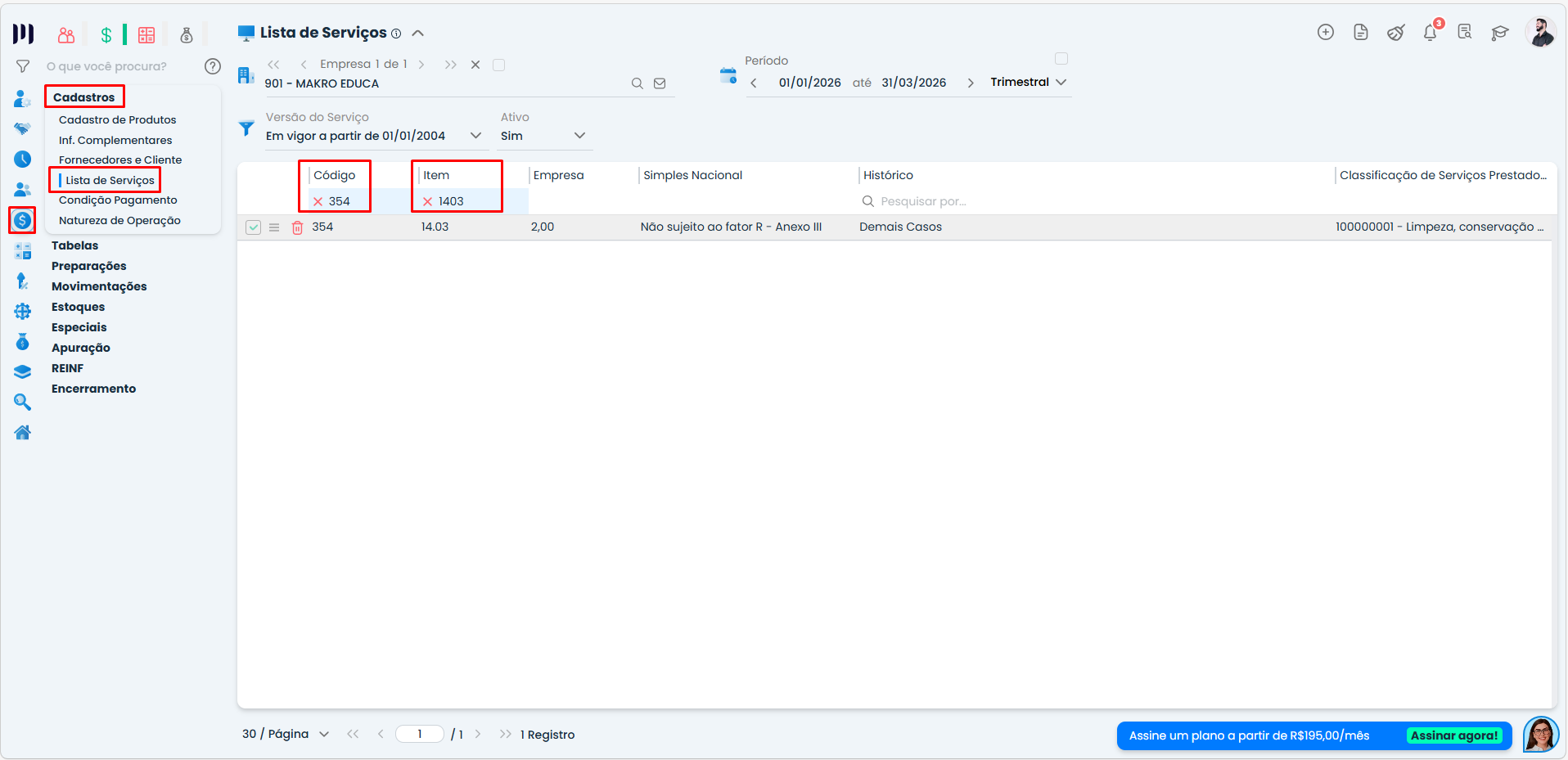Open the user profile avatar
Screen dimensions: 1568x760
click(x=1540, y=33)
